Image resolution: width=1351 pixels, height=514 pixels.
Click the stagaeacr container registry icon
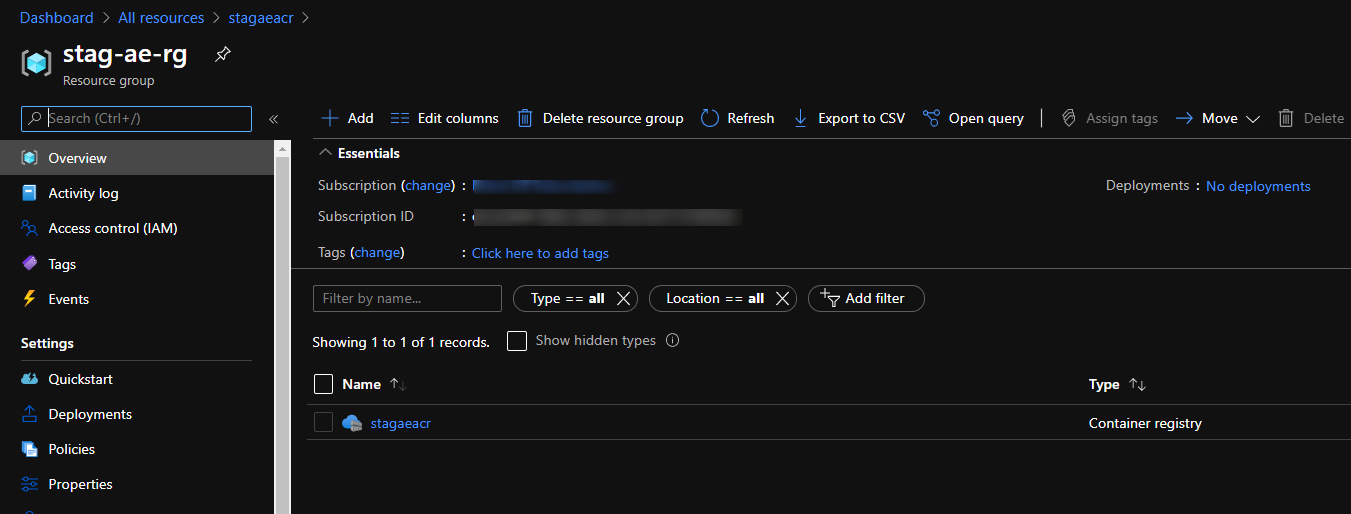click(351, 423)
